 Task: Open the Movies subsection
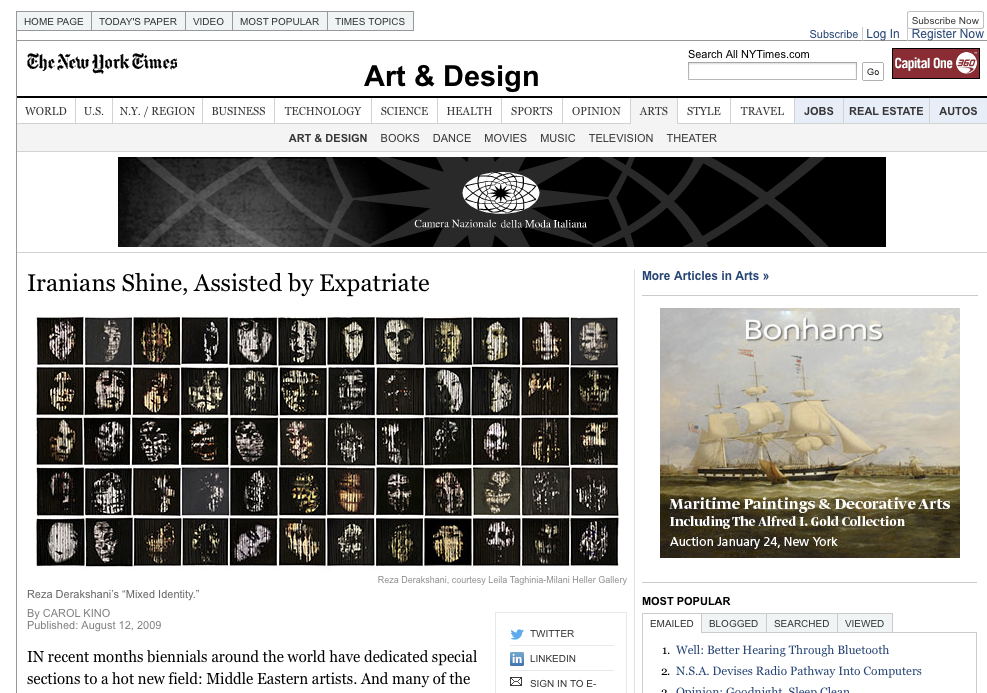pos(505,138)
